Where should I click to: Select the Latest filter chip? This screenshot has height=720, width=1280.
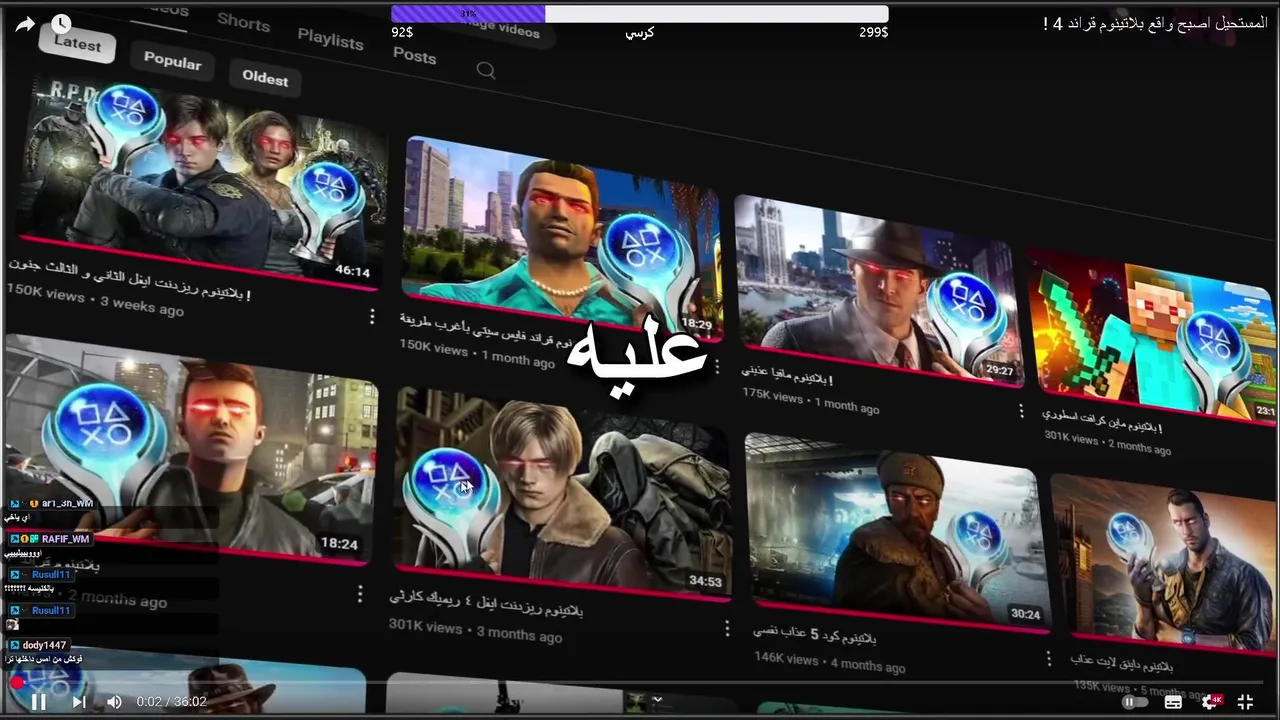pos(77,43)
